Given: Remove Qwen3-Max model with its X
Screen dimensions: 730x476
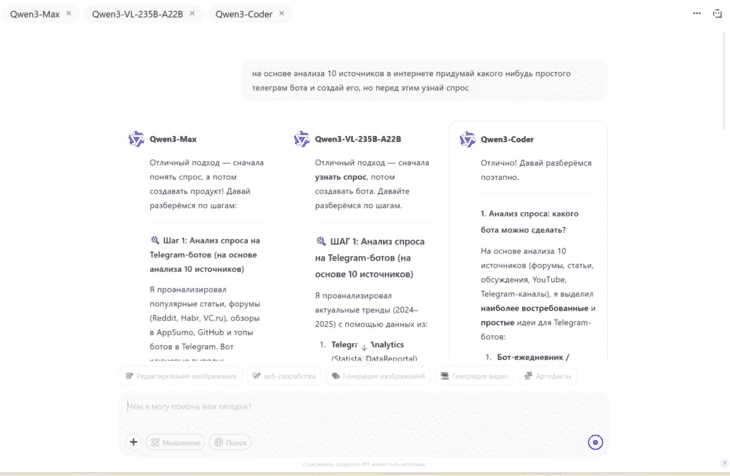Looking at the screenshot, I should pos(68,14).
